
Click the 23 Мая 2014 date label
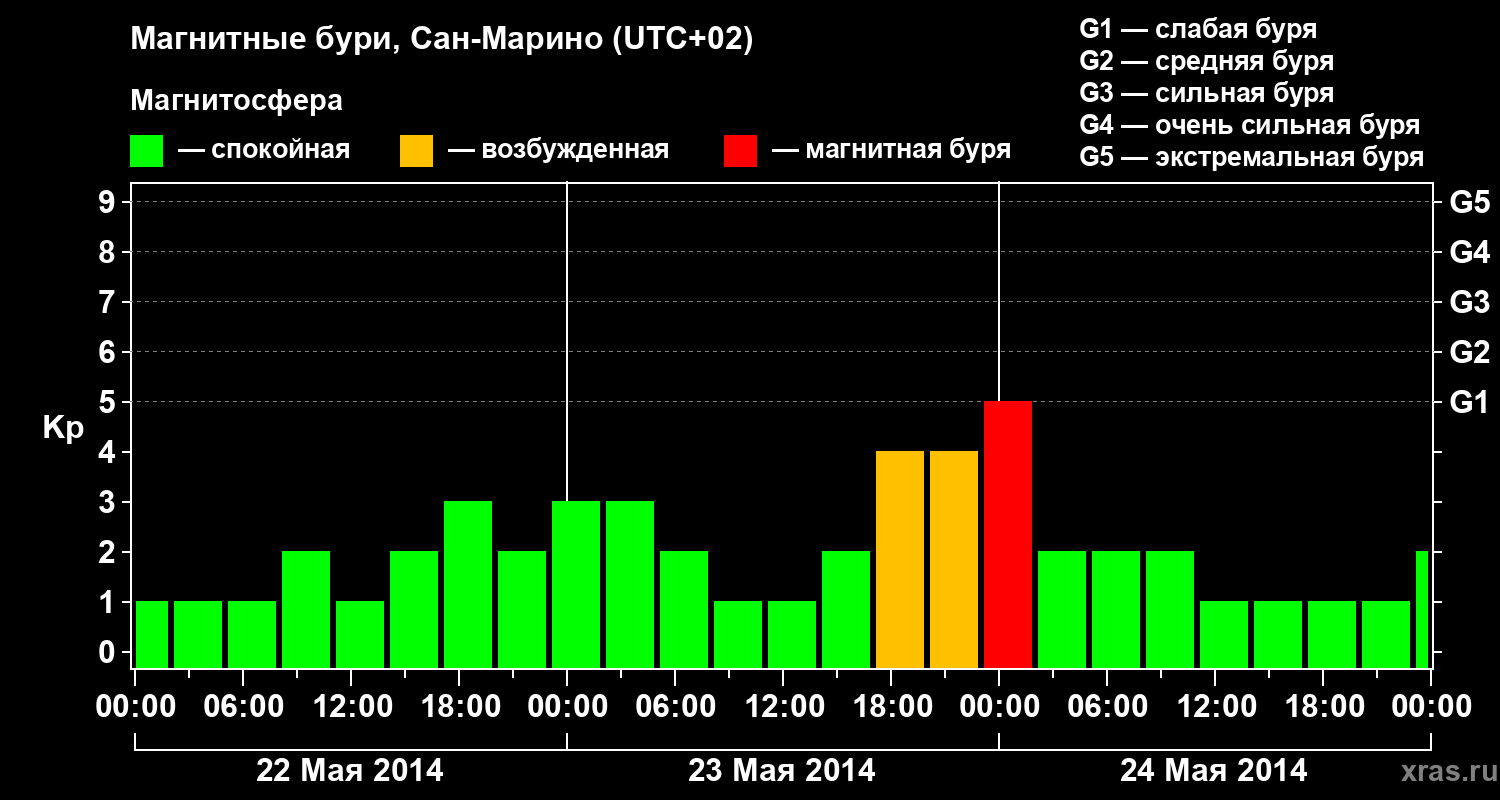click(782, 771)
